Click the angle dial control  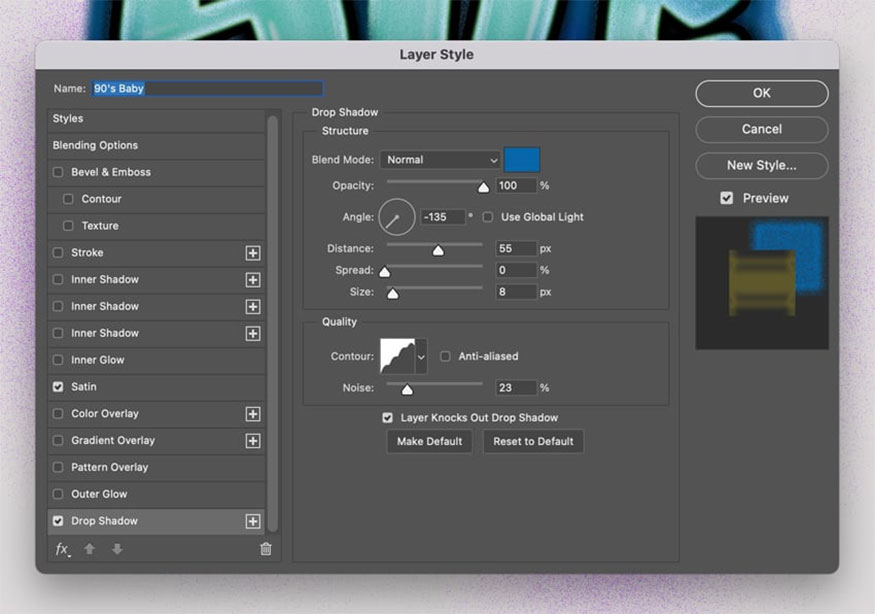[x=396, y=217]
